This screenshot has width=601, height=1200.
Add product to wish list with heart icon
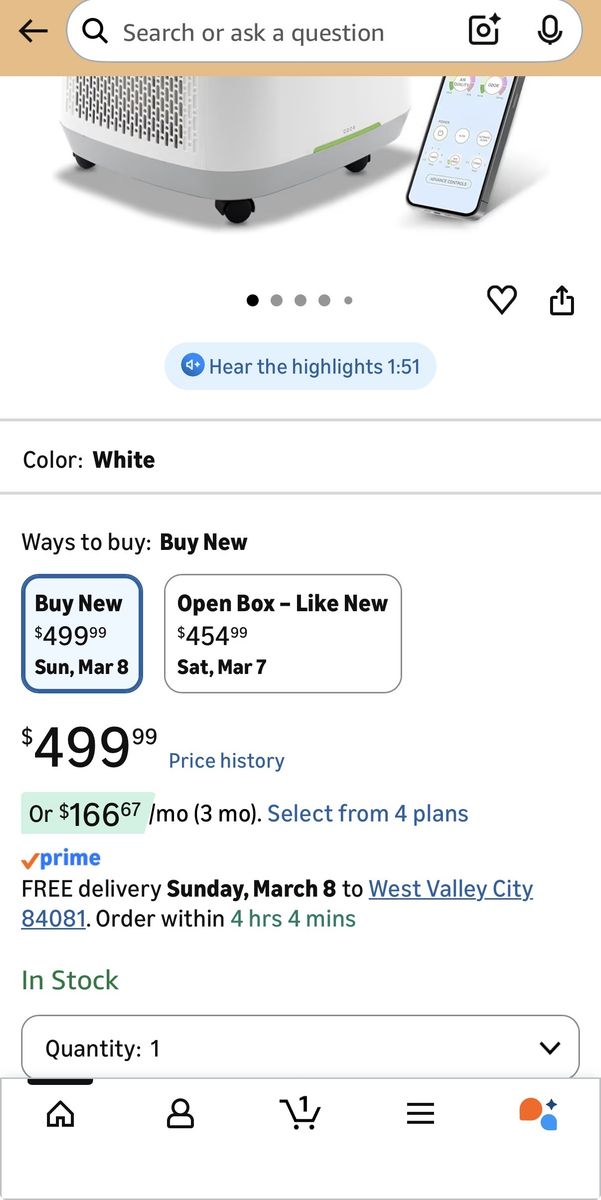[502, 300]
